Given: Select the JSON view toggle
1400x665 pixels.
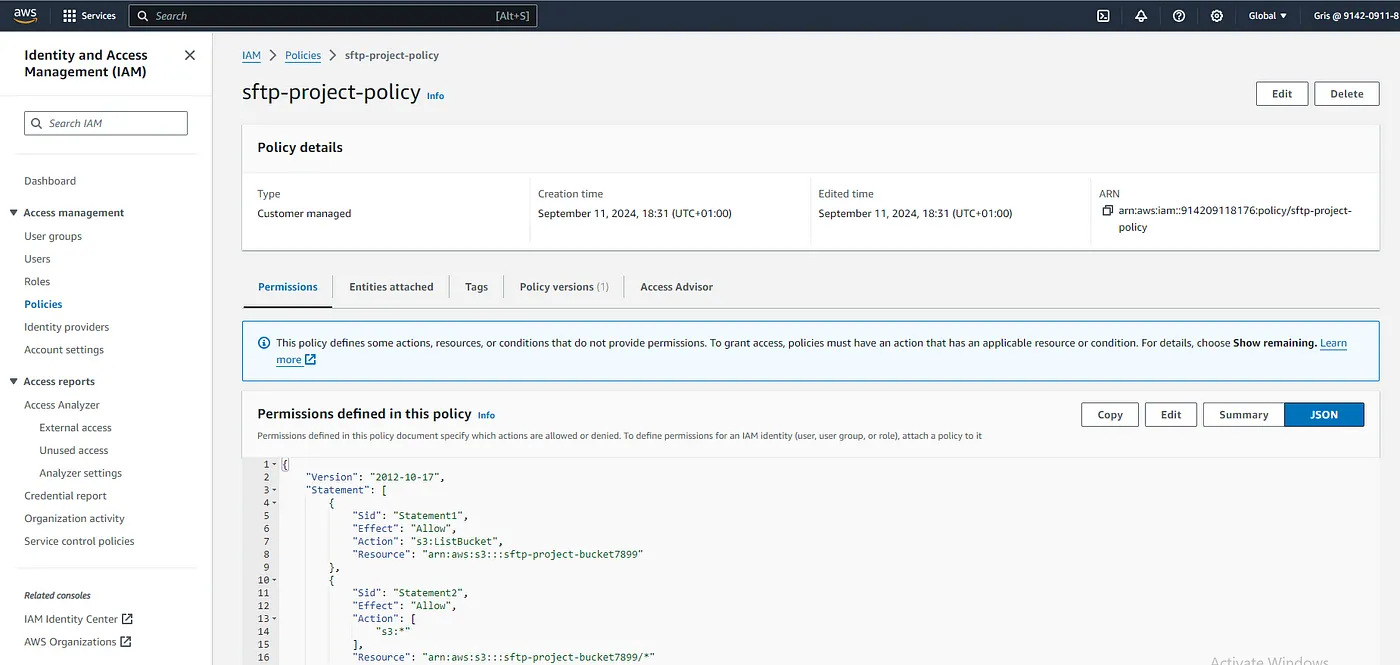Looking at the screenshot, I should pyautogui.click(x=1323, y=415).
